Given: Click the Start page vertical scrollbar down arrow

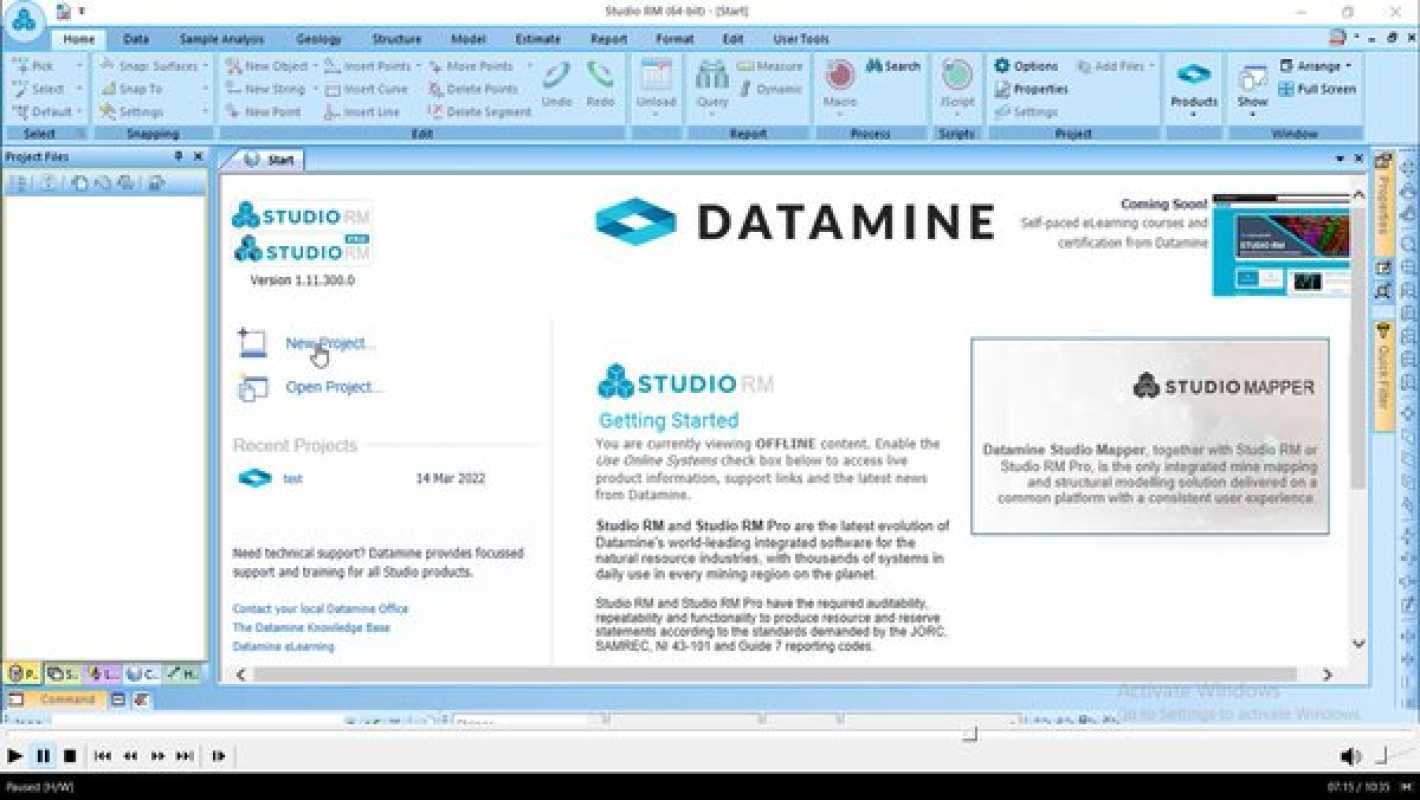Looking at the screenshot, I should point(1358,644).
